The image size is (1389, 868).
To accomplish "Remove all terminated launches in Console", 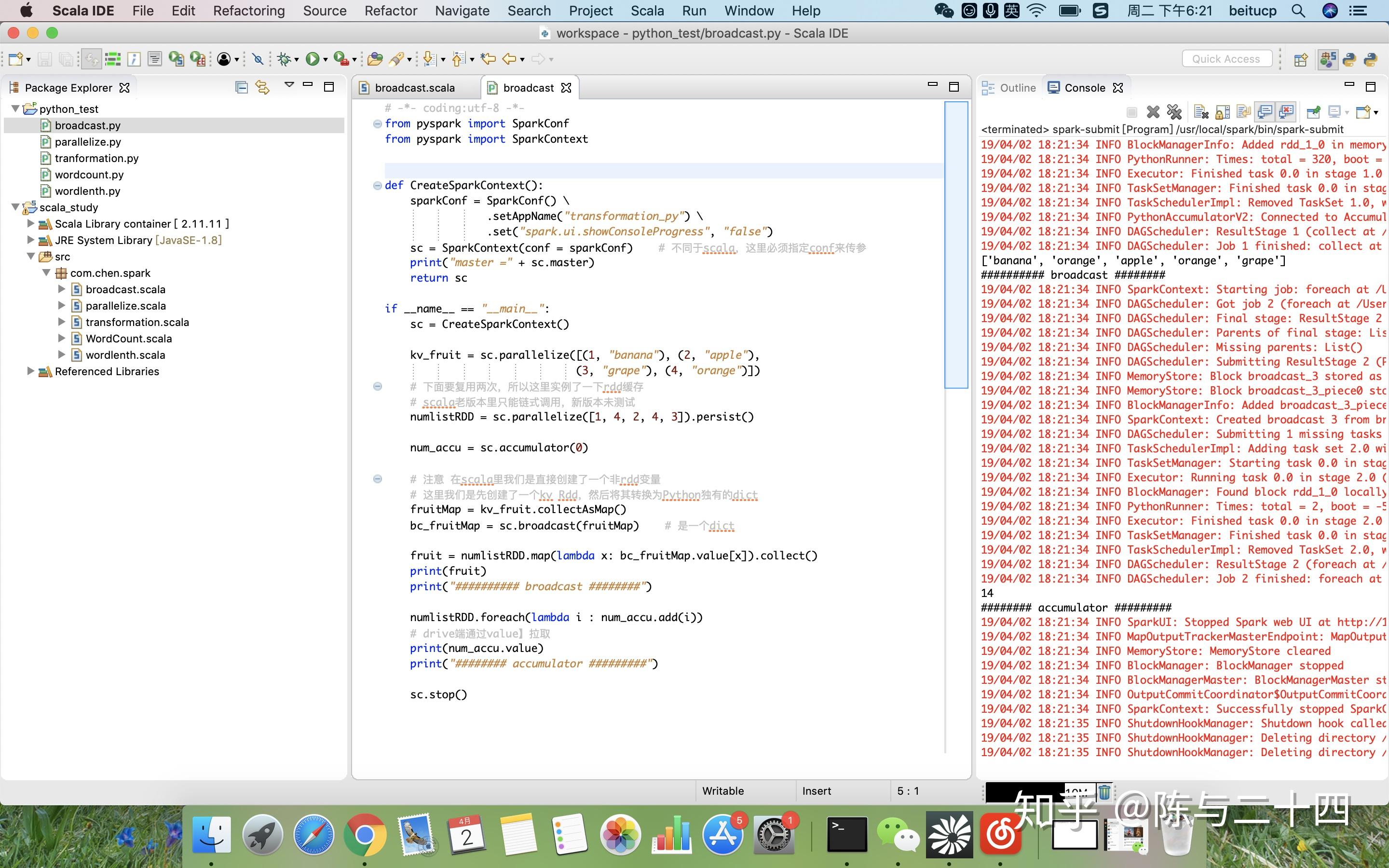I will coord(1174,112).
